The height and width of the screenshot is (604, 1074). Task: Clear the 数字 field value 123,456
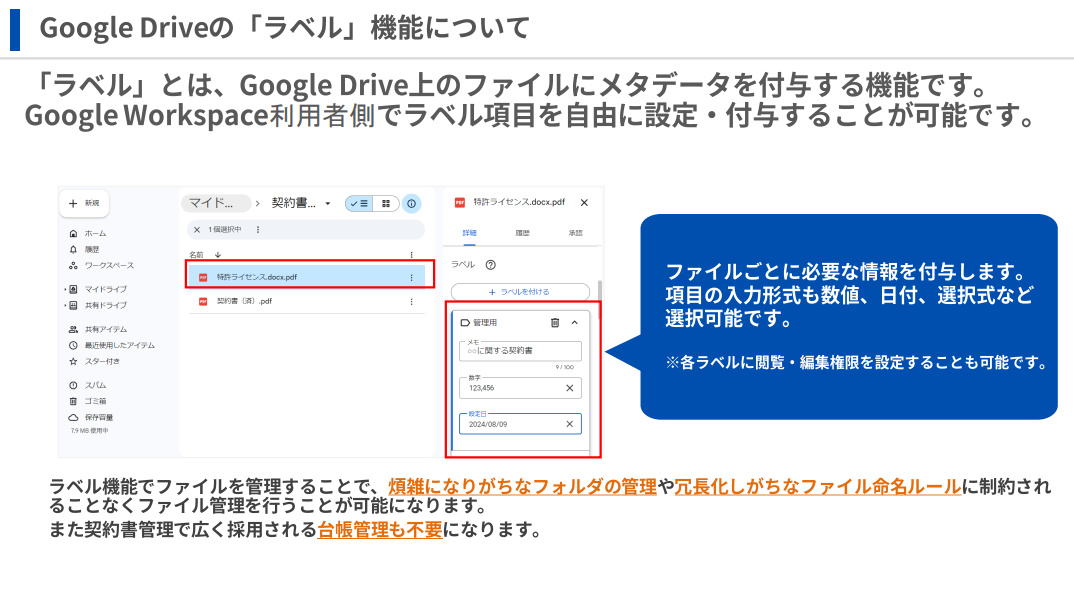pos(569,388)
